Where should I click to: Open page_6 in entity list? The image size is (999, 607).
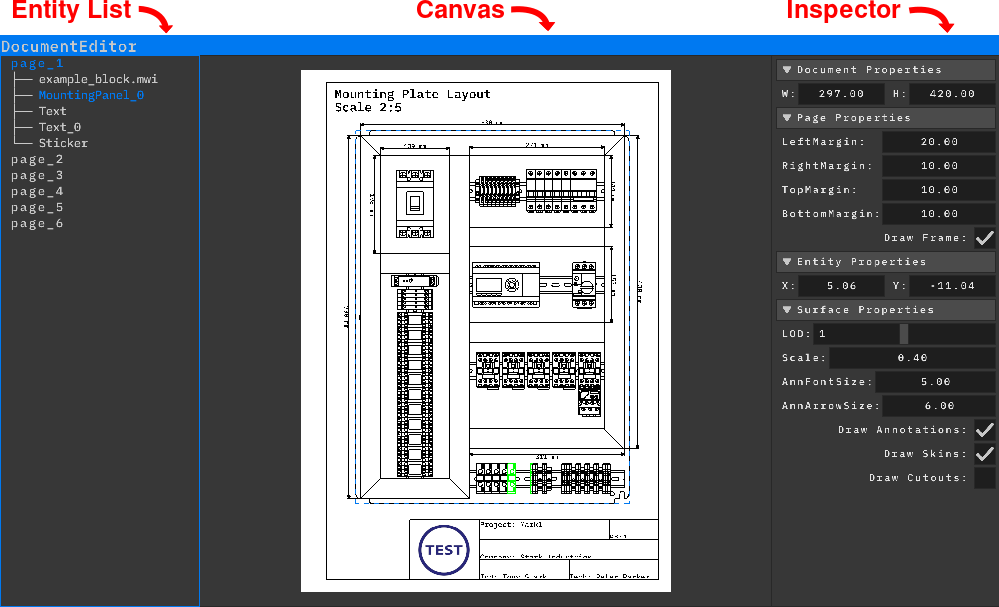coord(37,223)
